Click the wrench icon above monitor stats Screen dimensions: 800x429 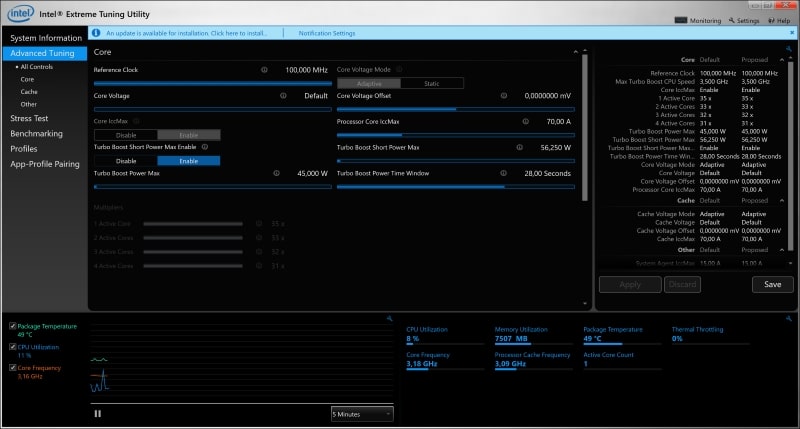coord(789,318)
